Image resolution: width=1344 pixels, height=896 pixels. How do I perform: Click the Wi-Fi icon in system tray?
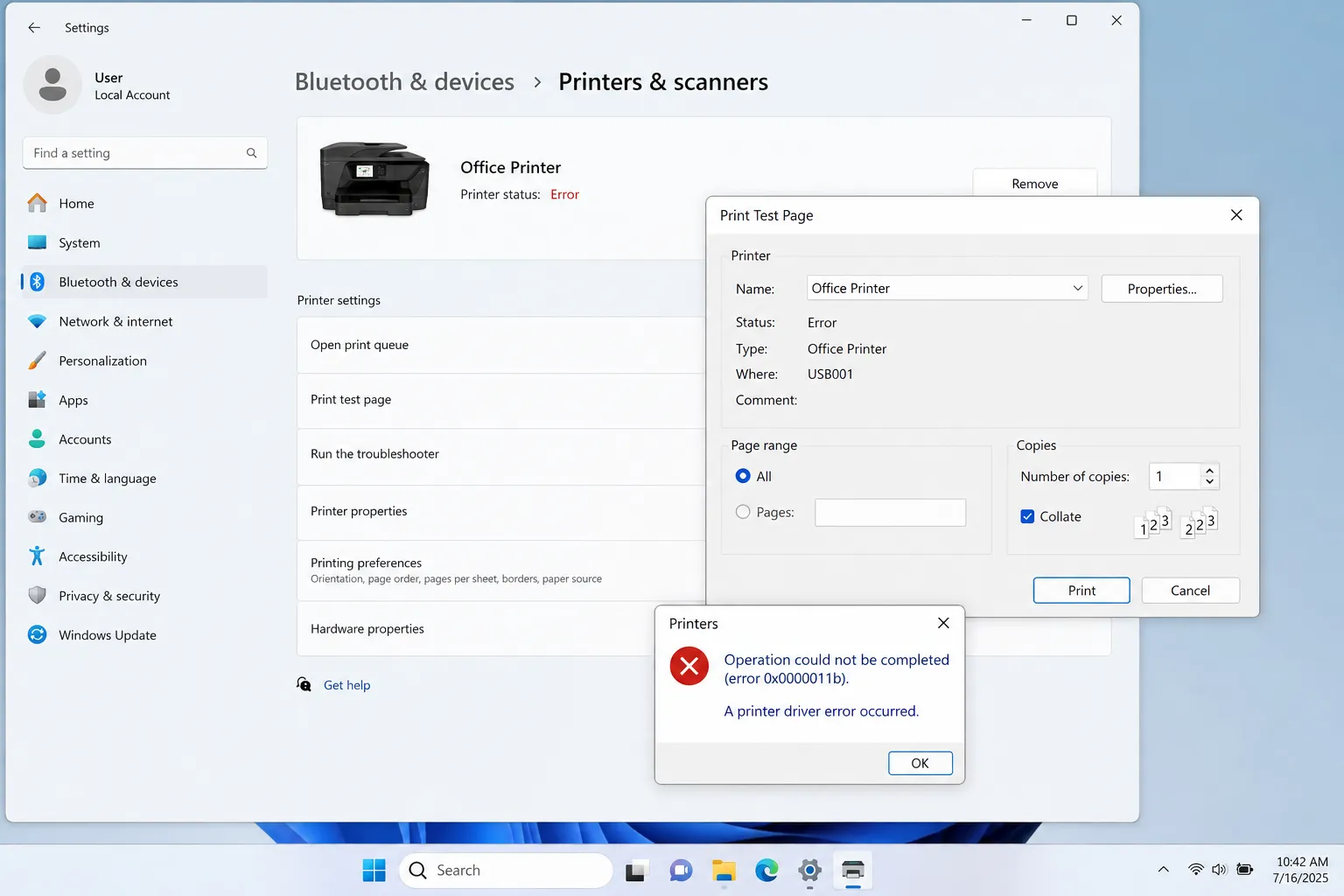click(x=1196, y=870)
